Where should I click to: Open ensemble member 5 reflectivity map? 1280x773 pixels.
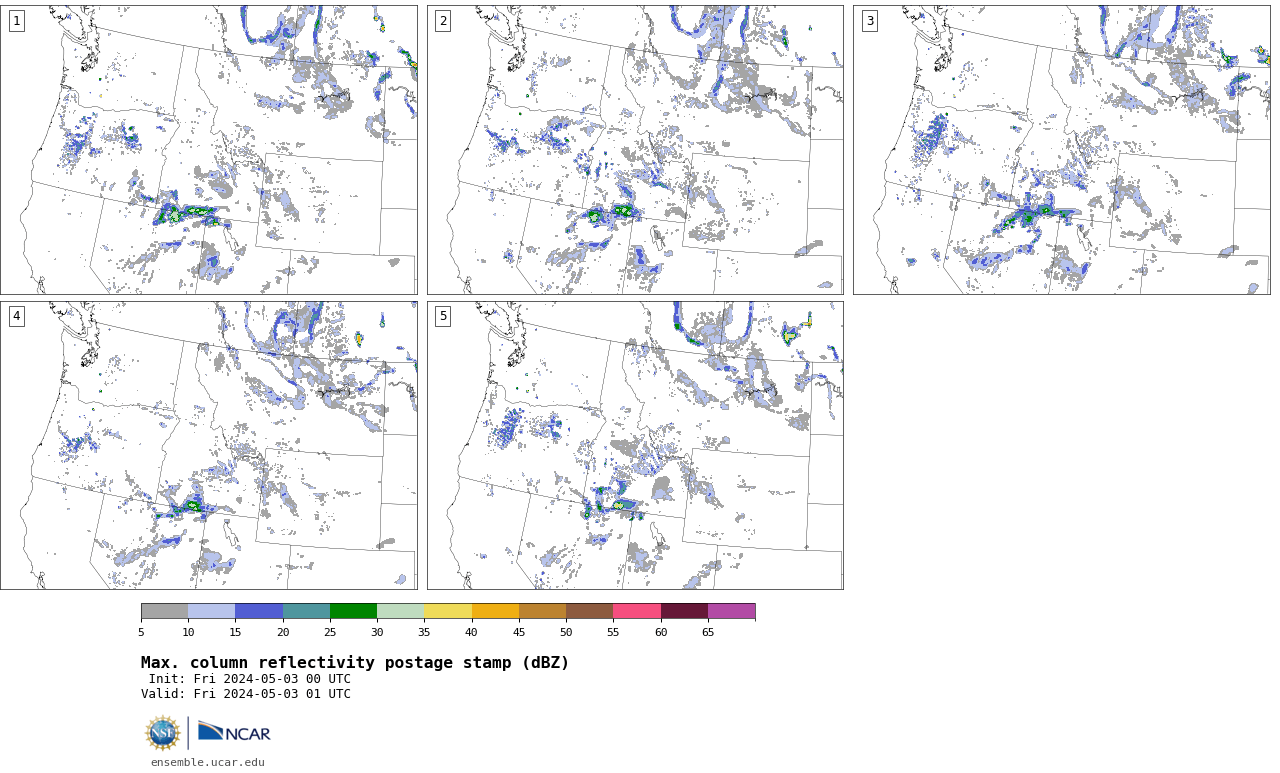coord(635,446)
